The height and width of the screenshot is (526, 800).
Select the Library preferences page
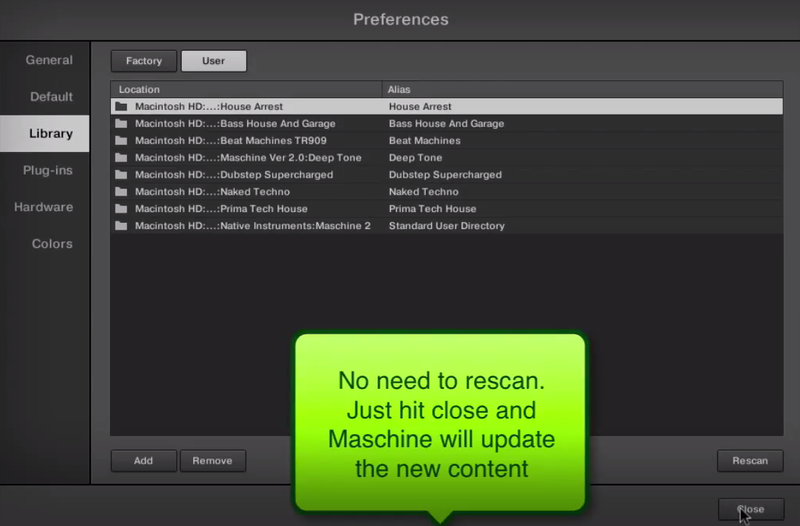pyautogui.click(x=45, y=134)
